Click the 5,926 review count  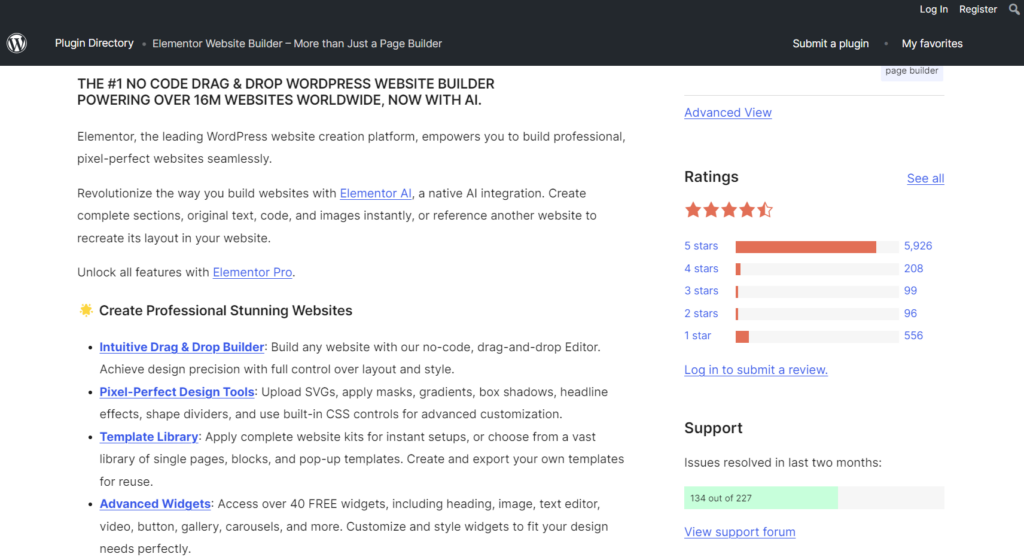click(x=918, y=246)
